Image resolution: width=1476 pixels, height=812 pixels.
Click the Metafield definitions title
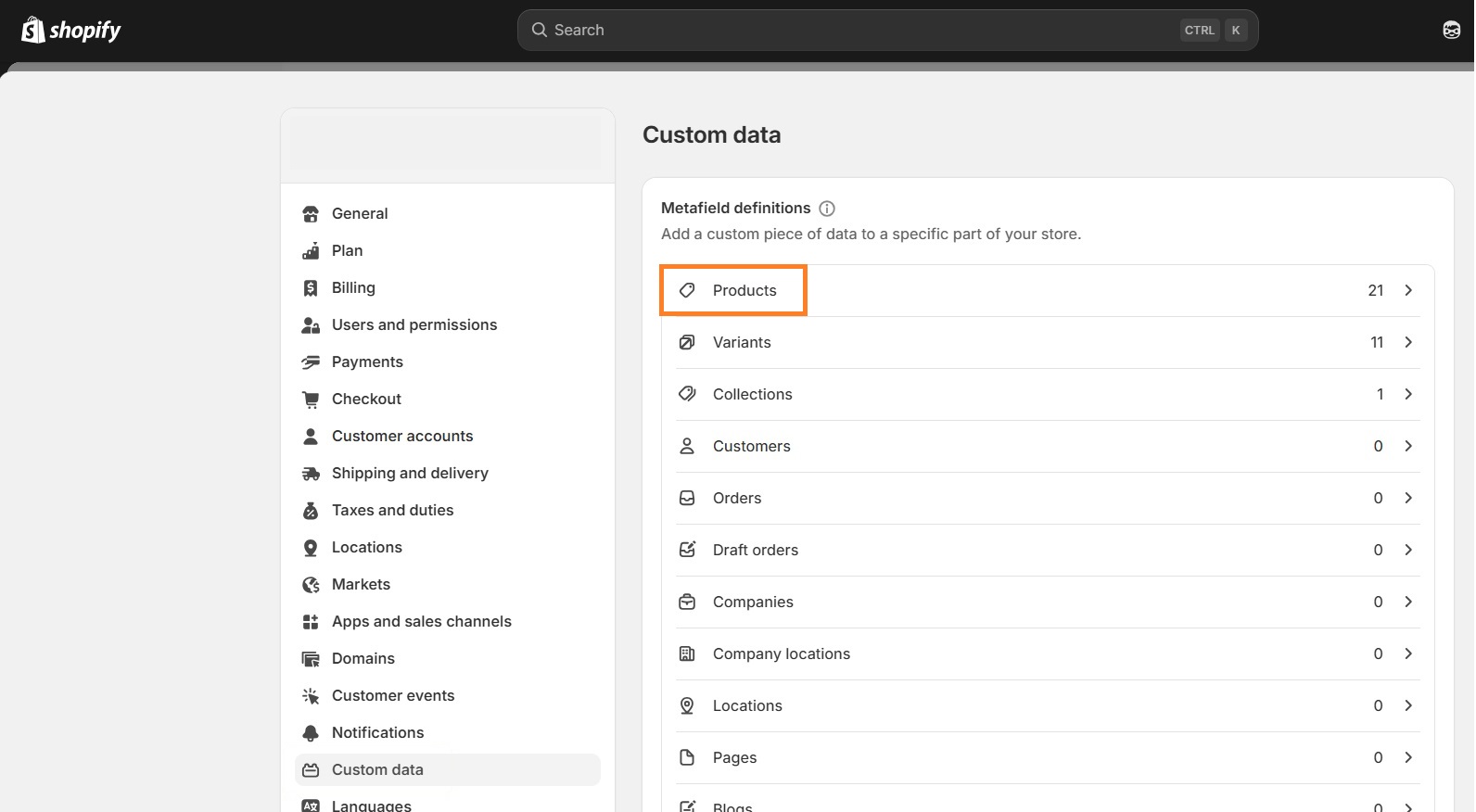(x=736, y=208)
